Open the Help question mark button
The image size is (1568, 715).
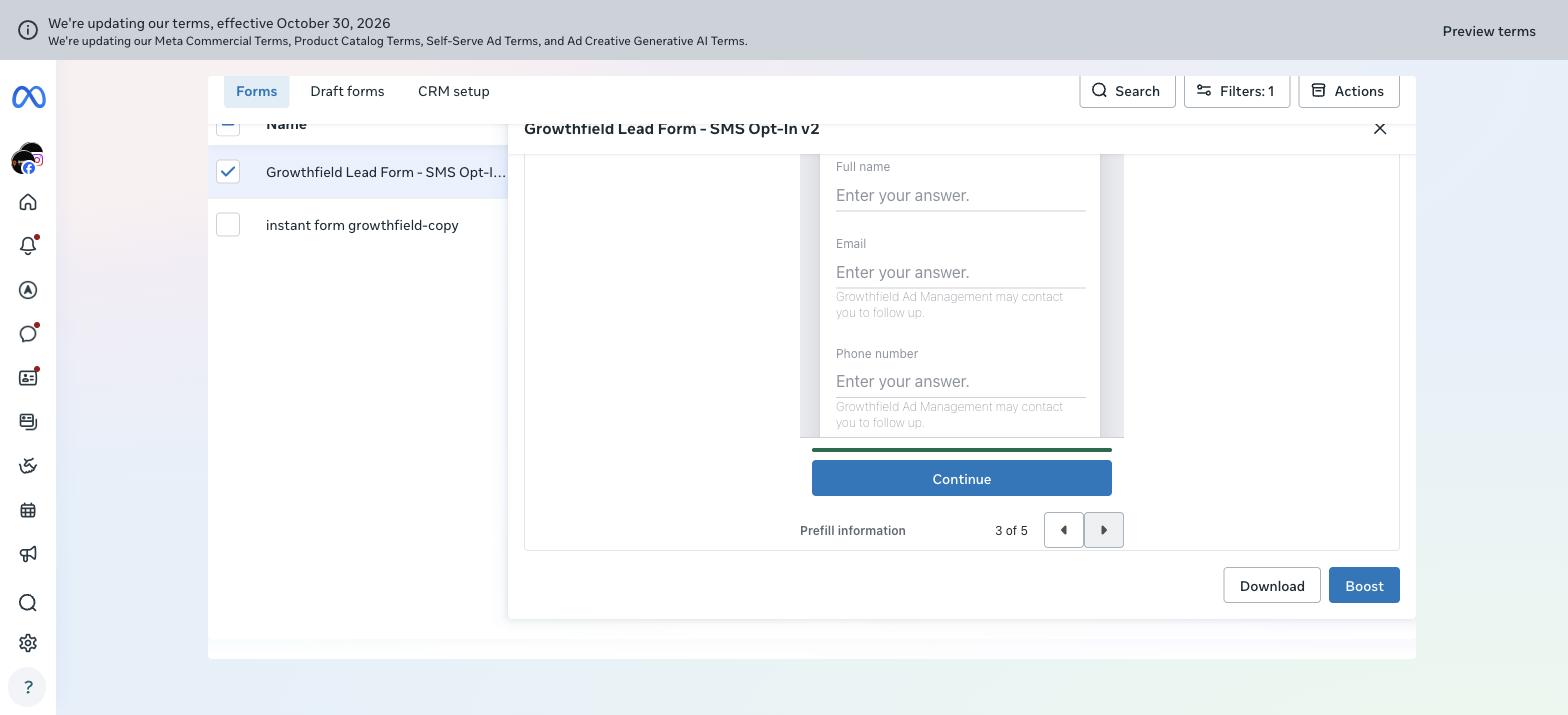click(28, 687)
